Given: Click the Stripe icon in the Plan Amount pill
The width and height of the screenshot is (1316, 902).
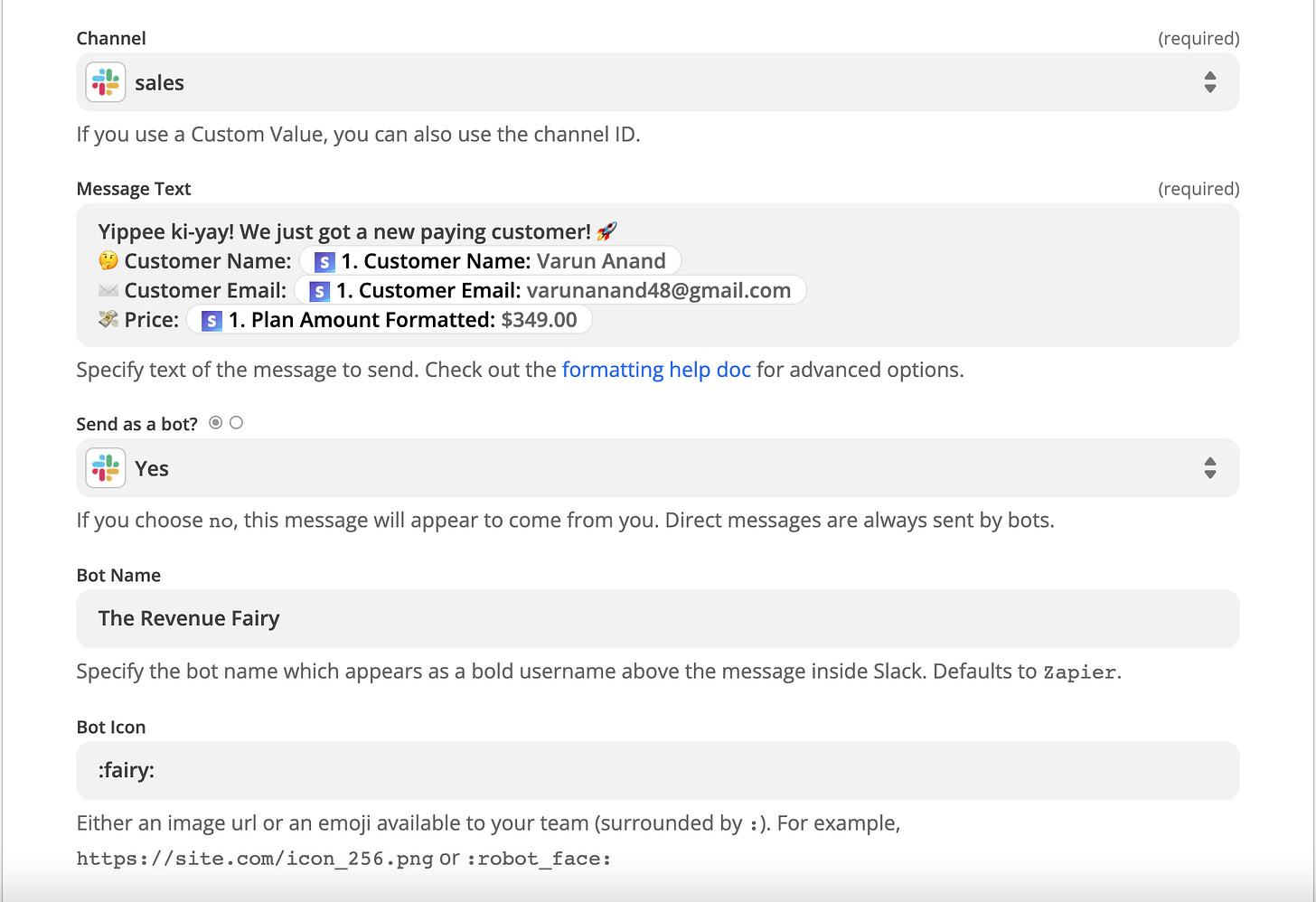Looking at the screenshot, I should [x=211, y=320].
